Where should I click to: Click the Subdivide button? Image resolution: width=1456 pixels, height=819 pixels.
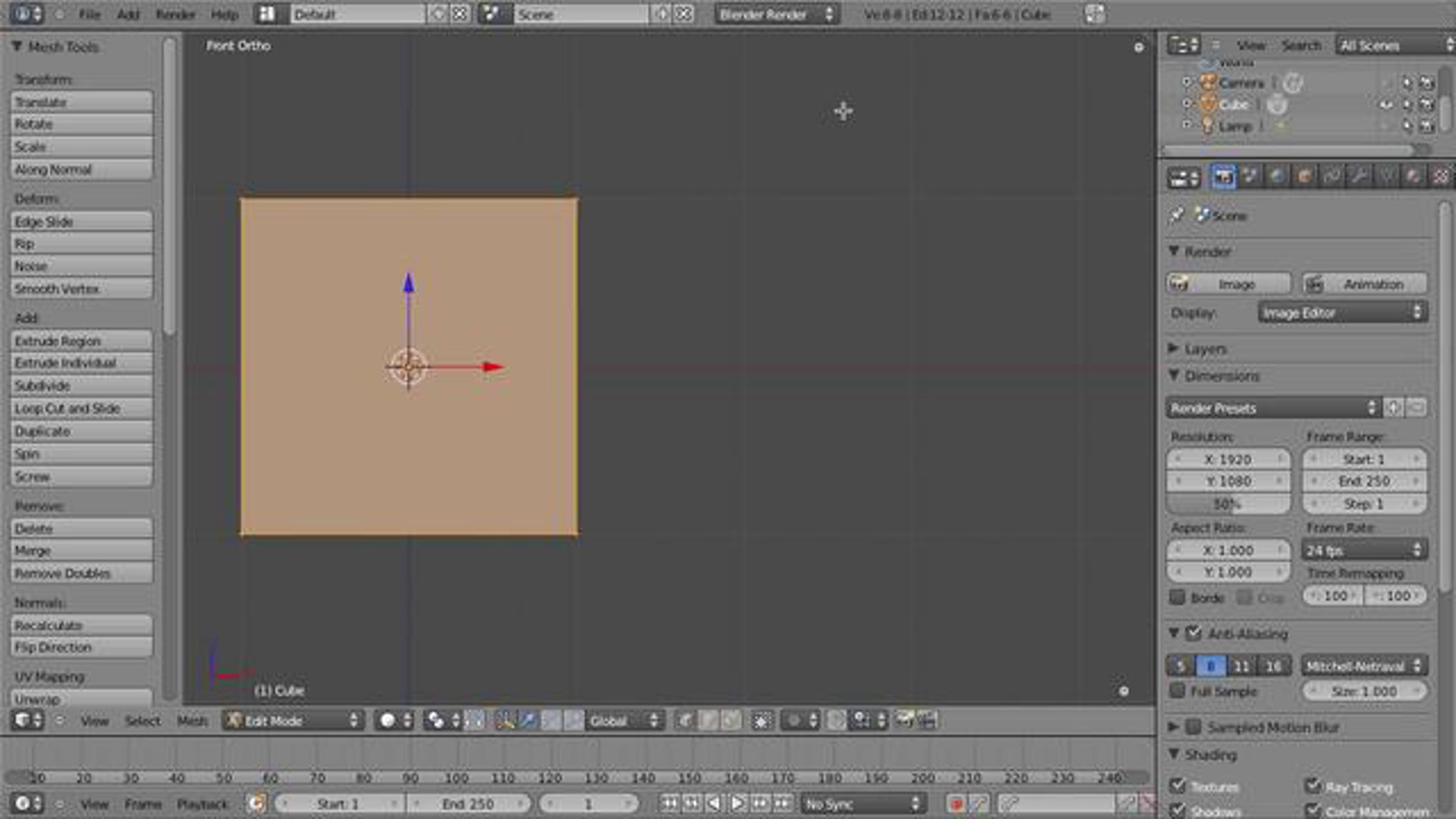81,386
